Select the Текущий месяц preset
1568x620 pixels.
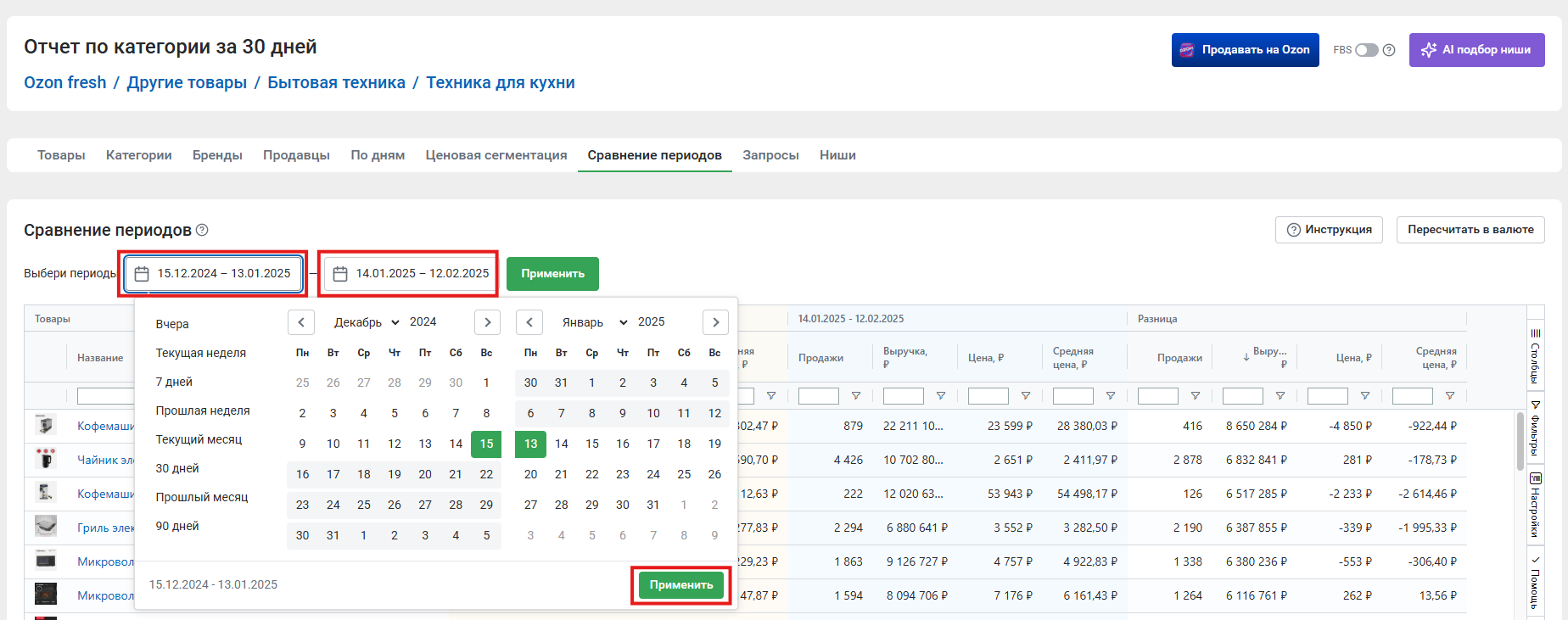click(199, 439)
